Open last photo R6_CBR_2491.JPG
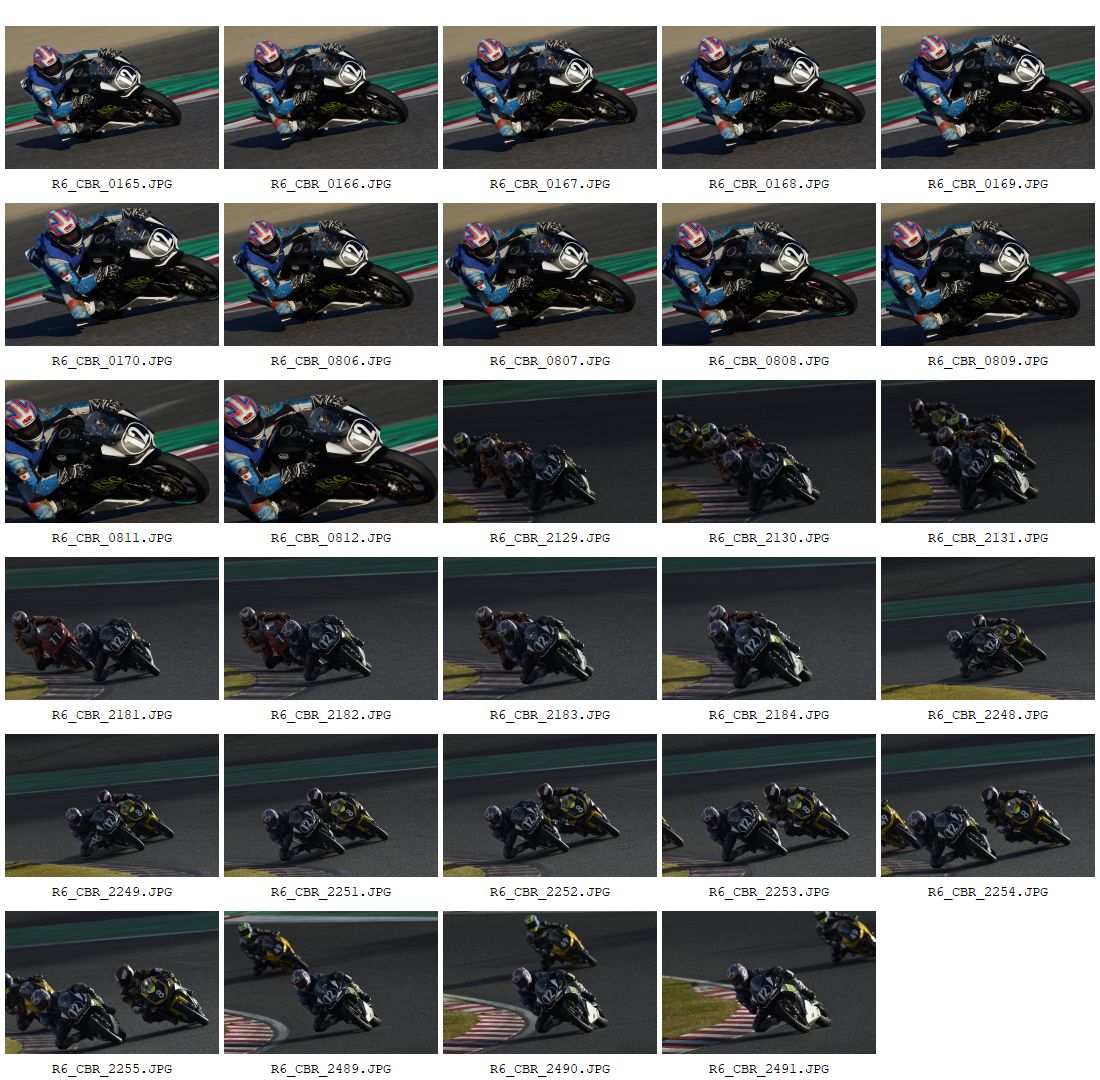The width and height of the screenshot is (1100, 1080). [769, 982]
